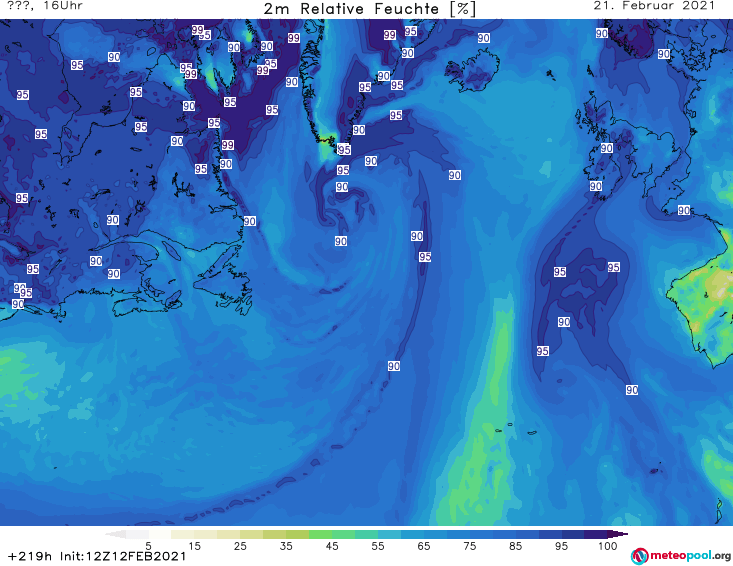
Task: Click the "+219h Init:12Z12FEB2021" run info
Action: pyautogui.click(x=97, y=556)
